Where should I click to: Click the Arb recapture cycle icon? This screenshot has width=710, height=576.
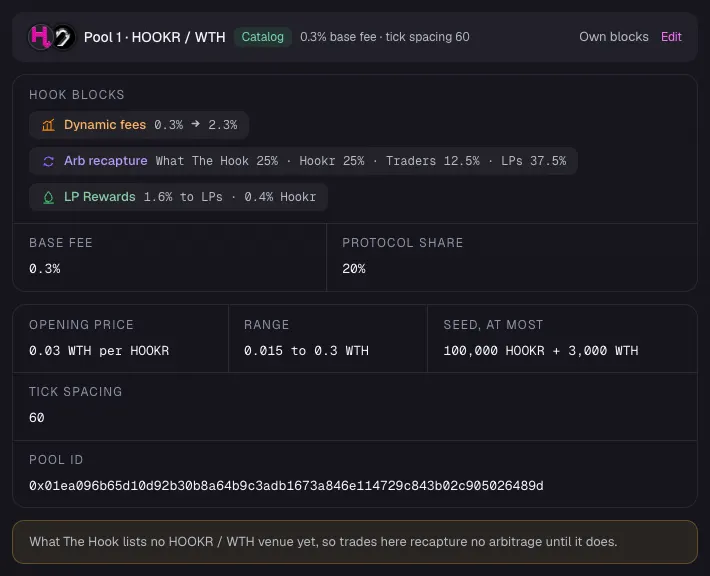click(48, 161)
